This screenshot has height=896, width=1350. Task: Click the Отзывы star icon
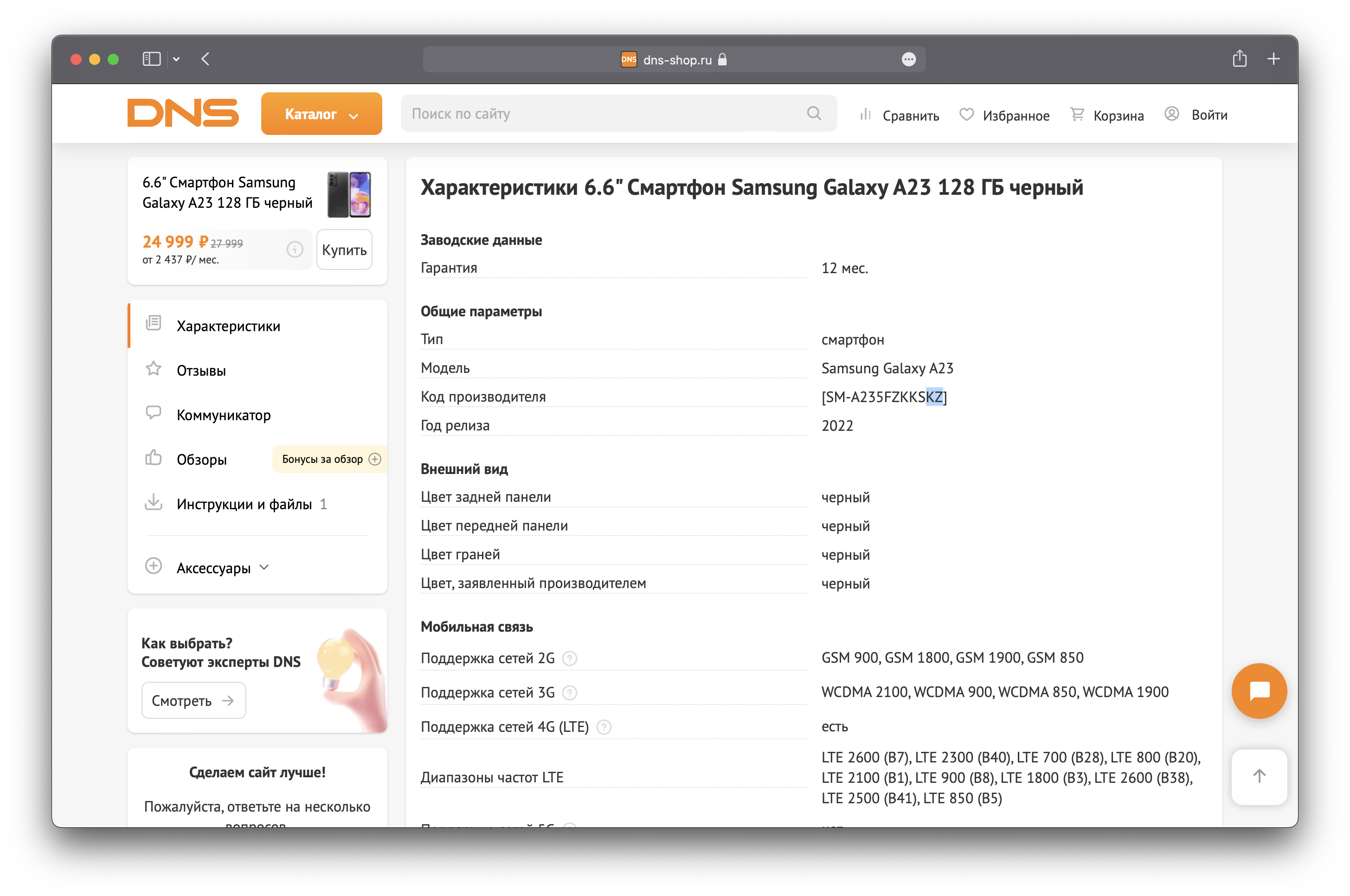point(153,369)
